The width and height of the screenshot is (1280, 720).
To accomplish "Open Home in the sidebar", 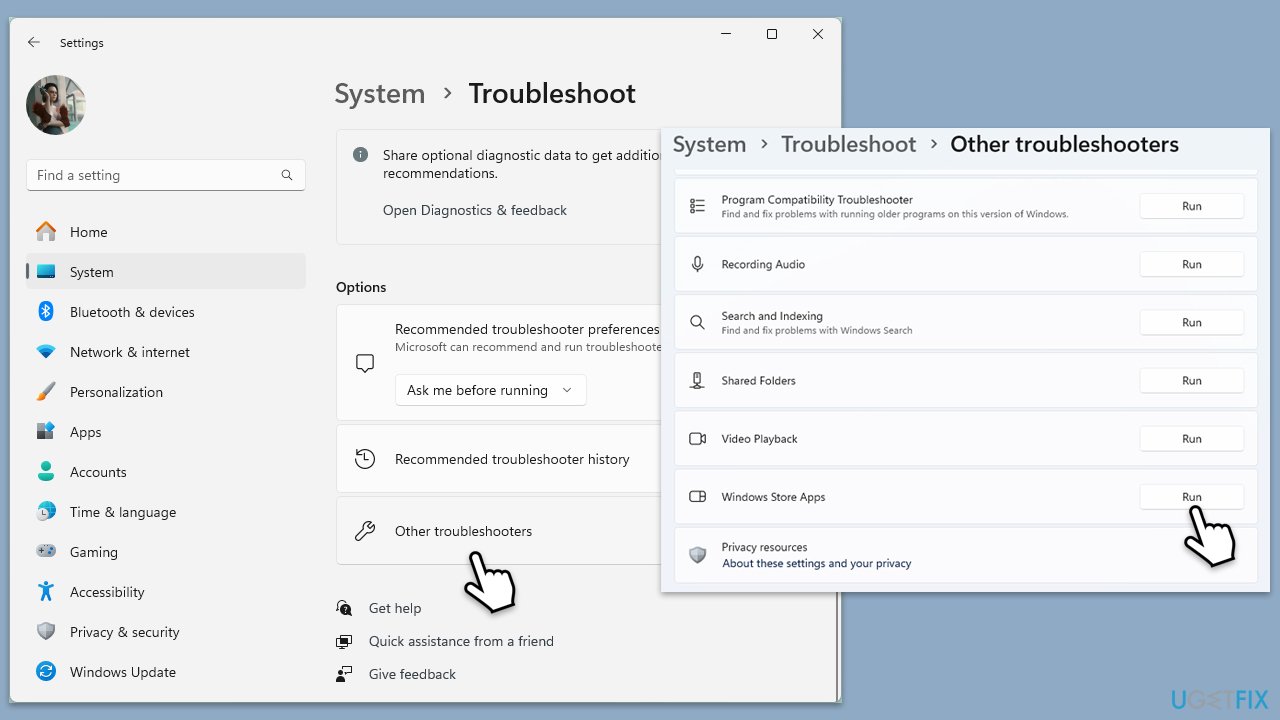I will [x=88, y=232].
